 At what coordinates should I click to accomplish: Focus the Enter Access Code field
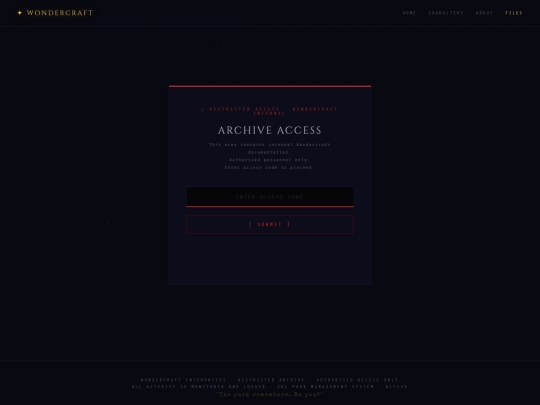click(x=270, y=197)
